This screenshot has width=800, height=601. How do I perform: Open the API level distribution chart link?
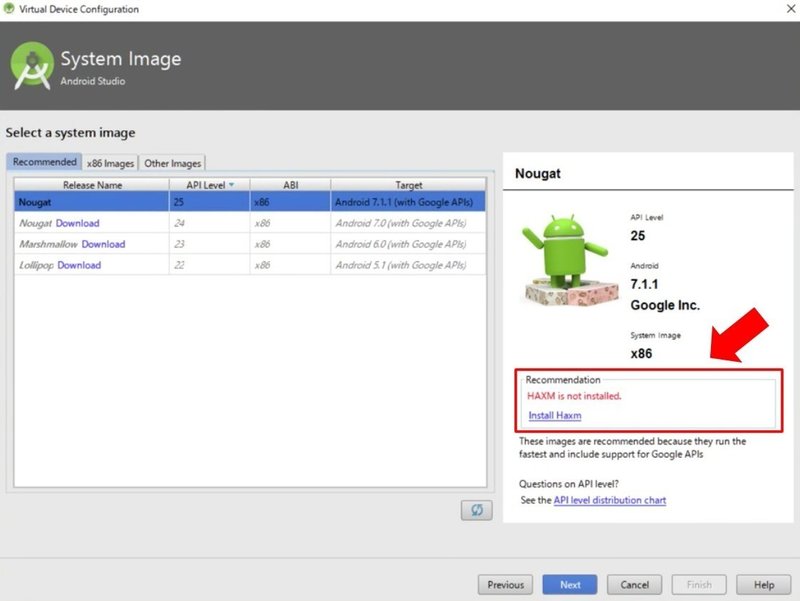pyautogui.click(x=610, y=500)
